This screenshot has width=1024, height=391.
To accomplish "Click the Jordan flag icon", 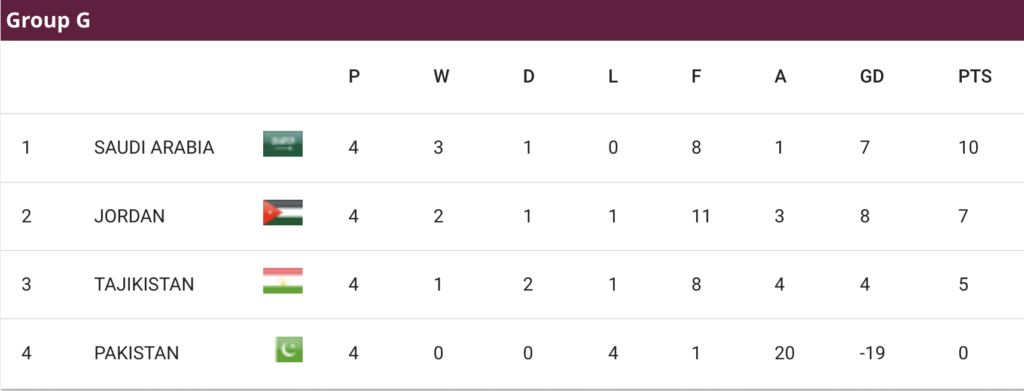I will pos(283,213).
